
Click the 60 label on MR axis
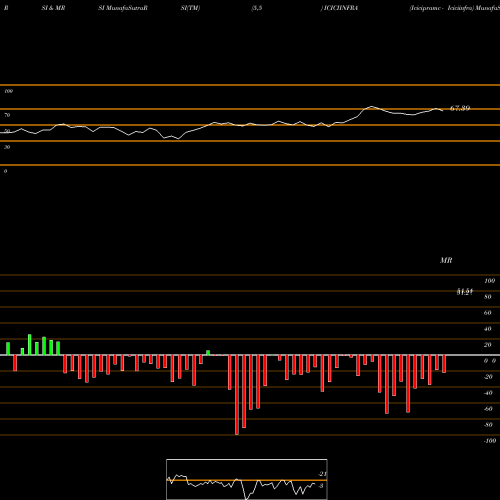coord(487,313)
